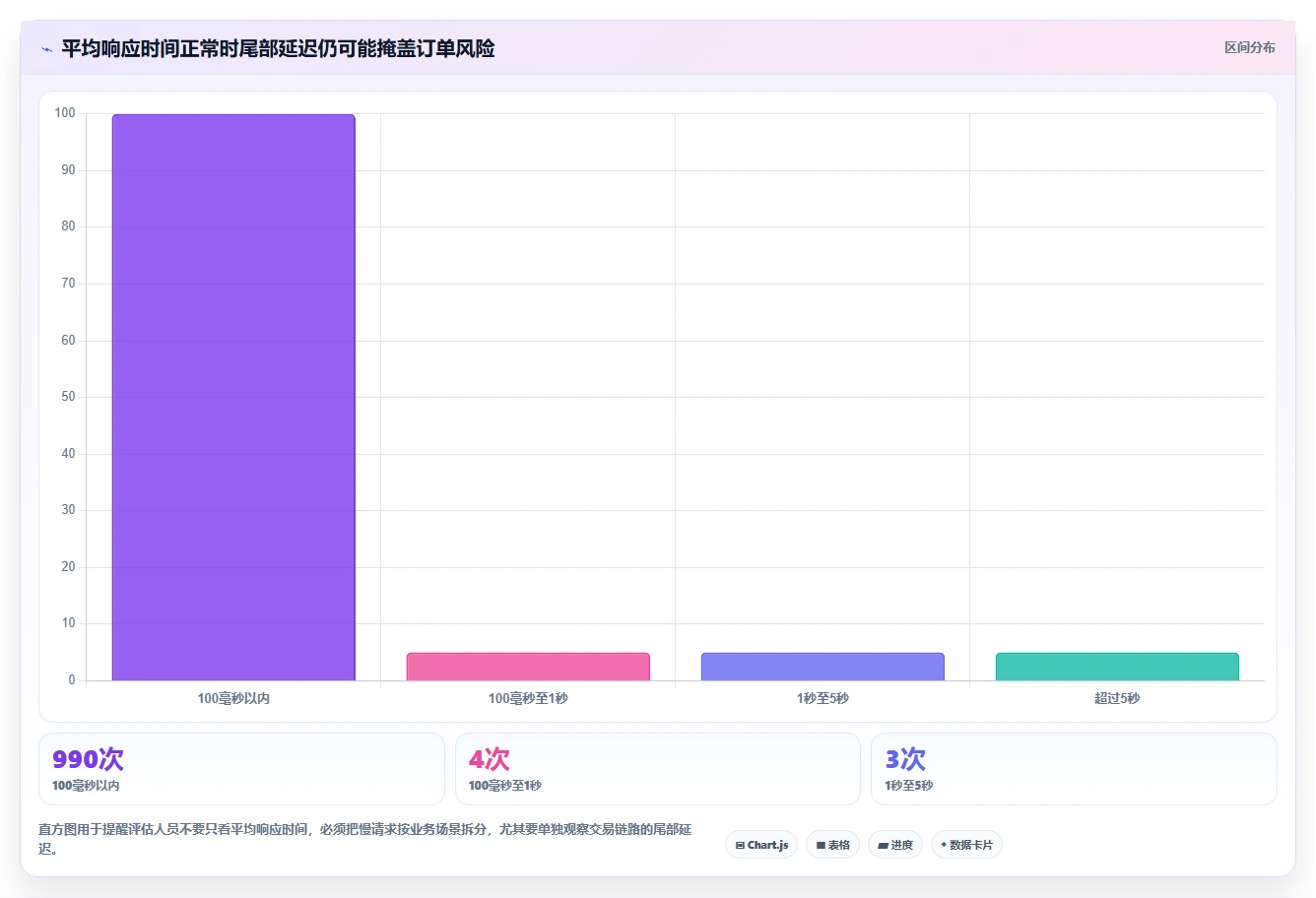Click the blue 1秒至5秒 bar
Screen dimensions: 1316x898
click(822, 667)
